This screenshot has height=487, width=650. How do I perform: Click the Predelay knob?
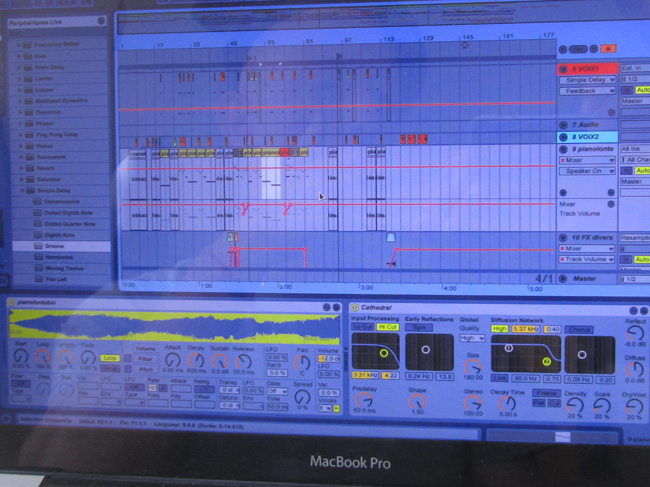coord(364,400)
